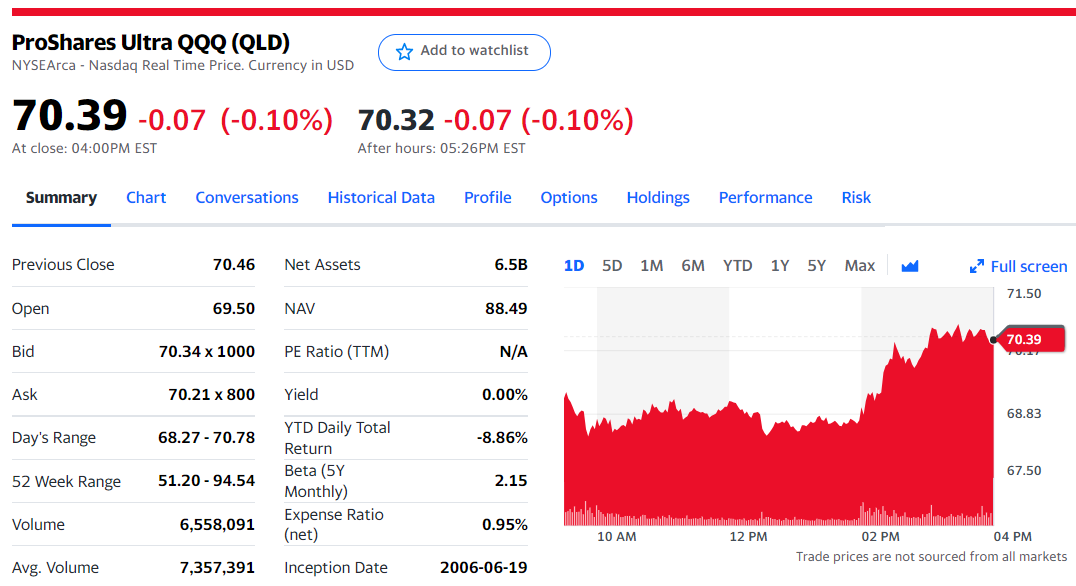This screenshot has width=1076, height=586.
Task: Click the Day's Range value 68.27 - 70.78
Action: pyautogui.click(x=207, y=438)
